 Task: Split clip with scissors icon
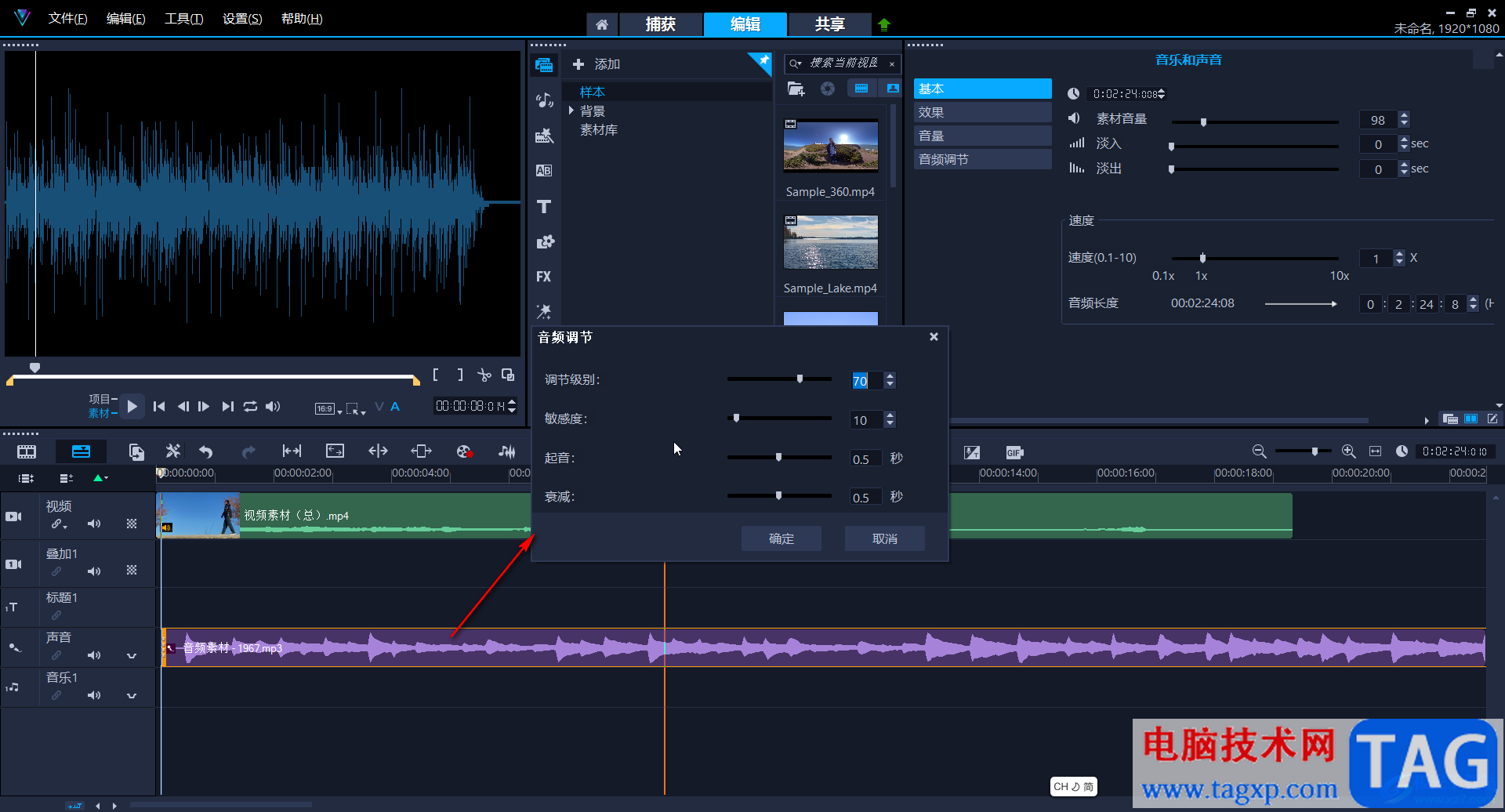tap(484, 375)
